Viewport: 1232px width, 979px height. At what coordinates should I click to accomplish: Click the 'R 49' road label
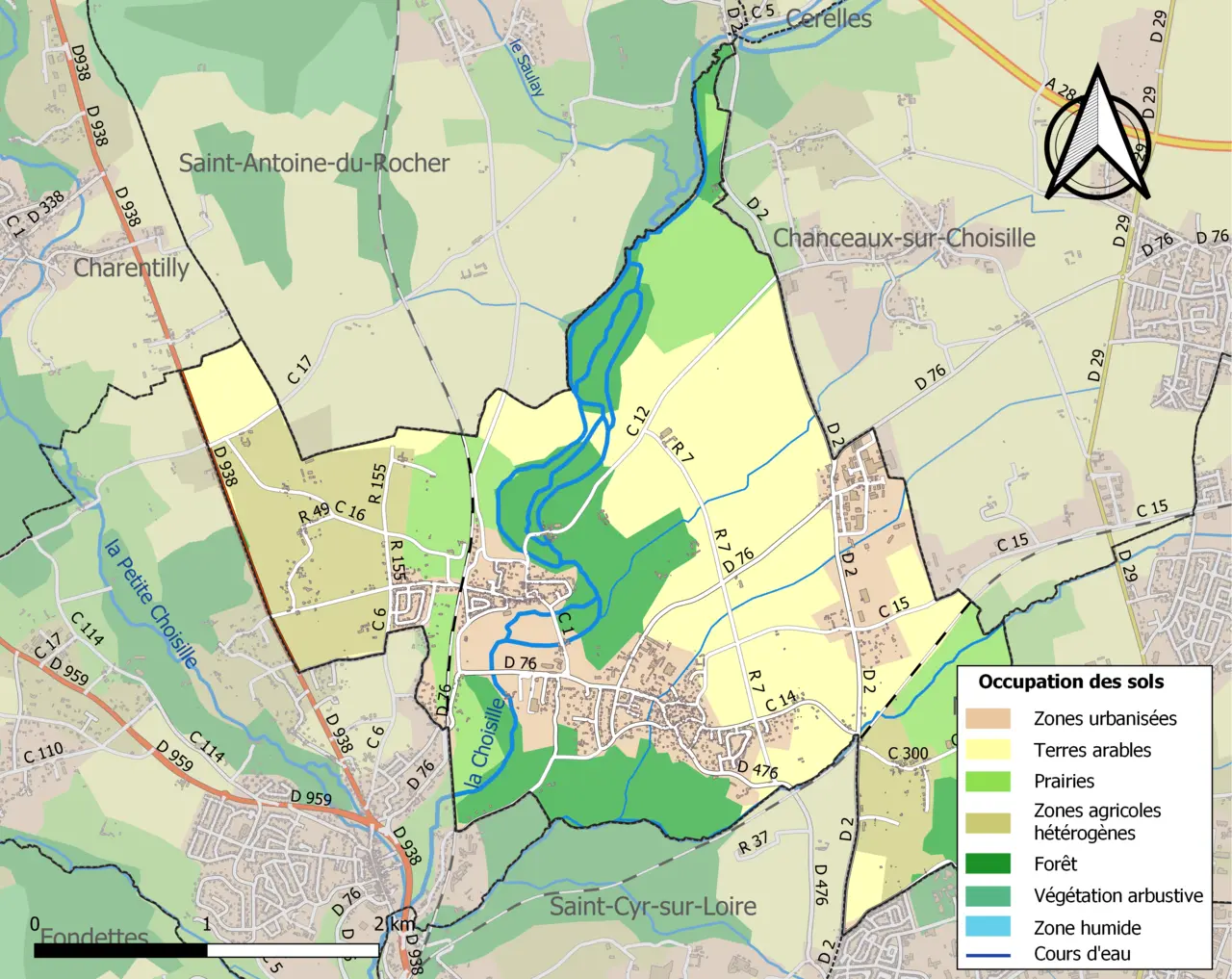click(x=313, y=512)
